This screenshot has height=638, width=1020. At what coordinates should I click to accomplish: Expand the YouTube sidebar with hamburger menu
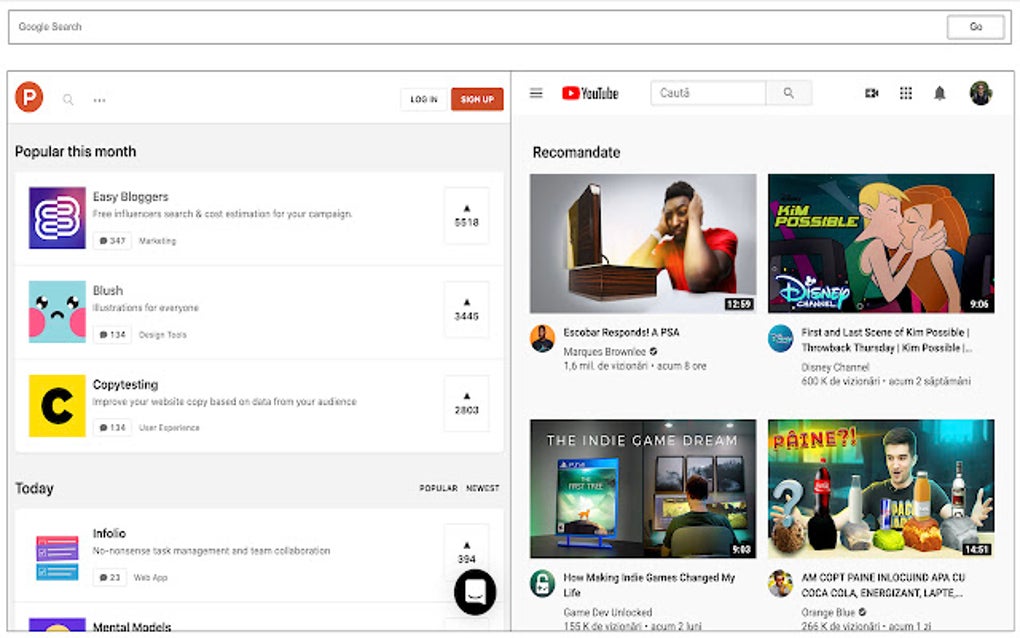click(536, 92)
